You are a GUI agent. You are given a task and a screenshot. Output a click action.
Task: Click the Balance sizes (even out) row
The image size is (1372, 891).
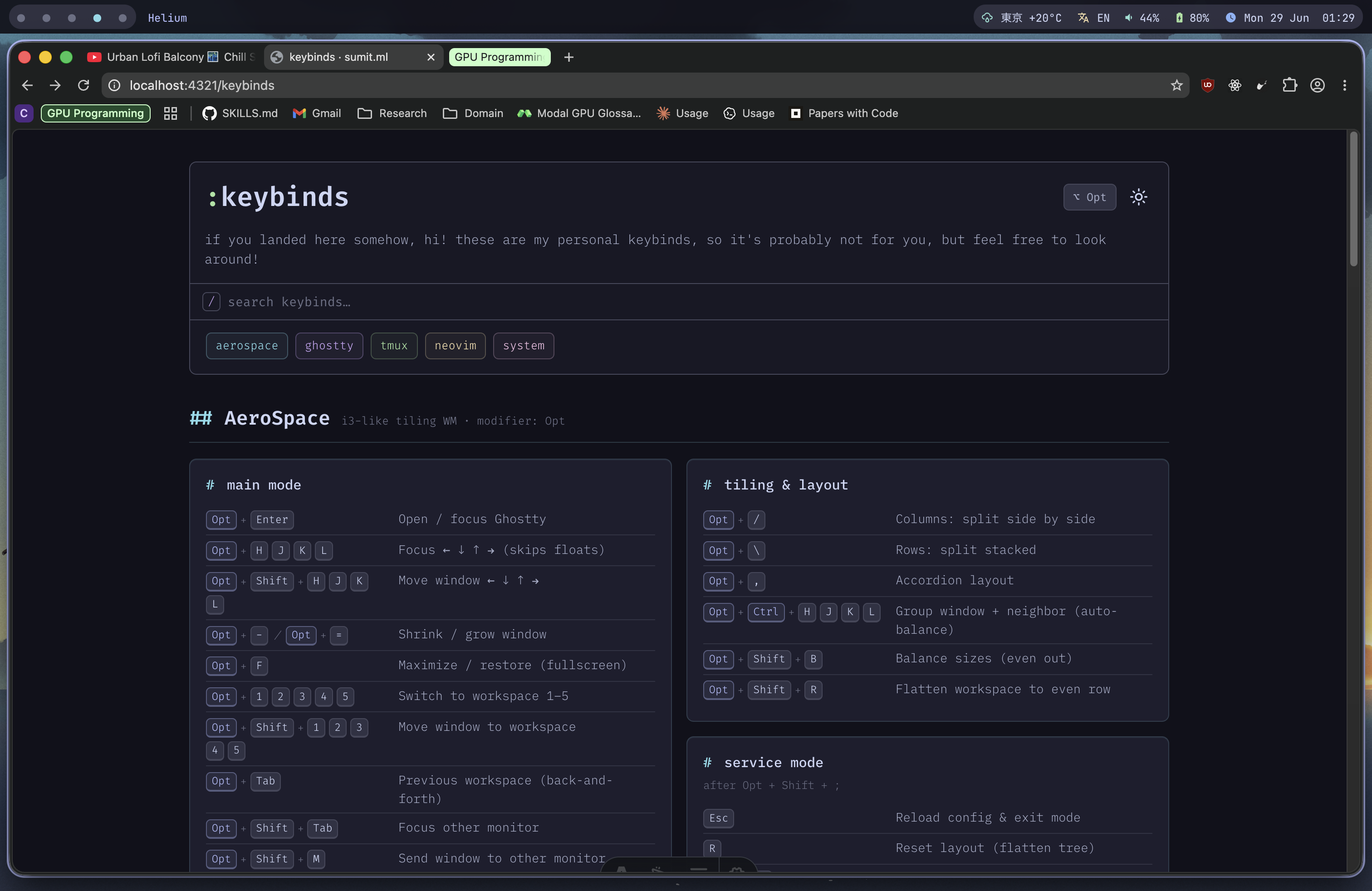click(x=927, y=659)
